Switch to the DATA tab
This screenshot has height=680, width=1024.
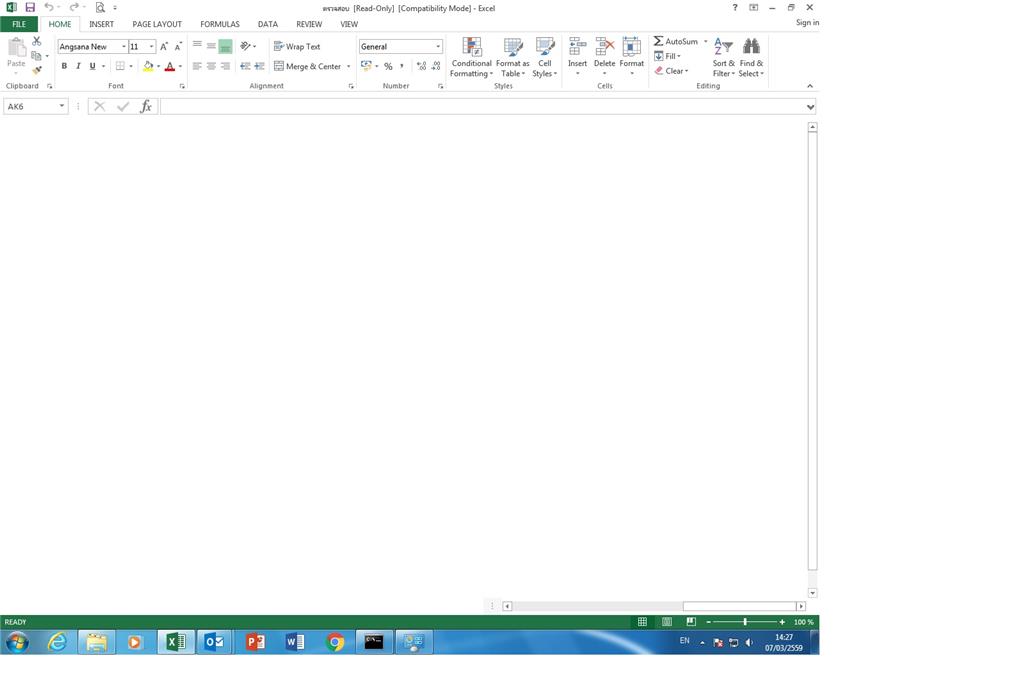pos(268,24)
